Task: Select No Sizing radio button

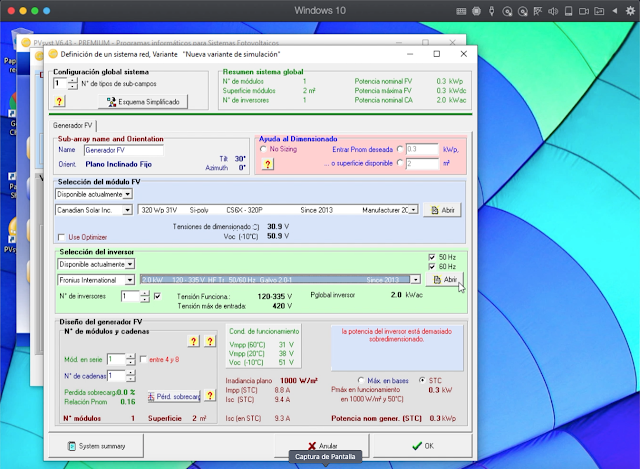Action: (263, 149)
